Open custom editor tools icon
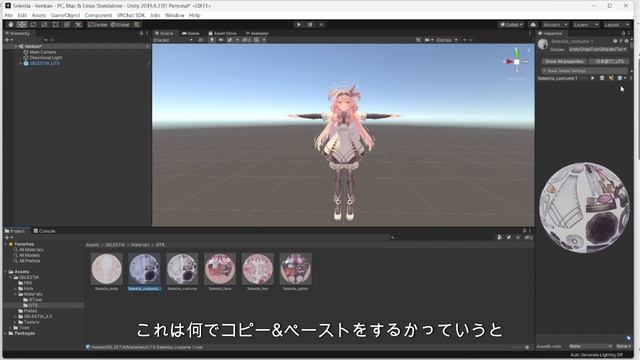 [x=78, y=24]
